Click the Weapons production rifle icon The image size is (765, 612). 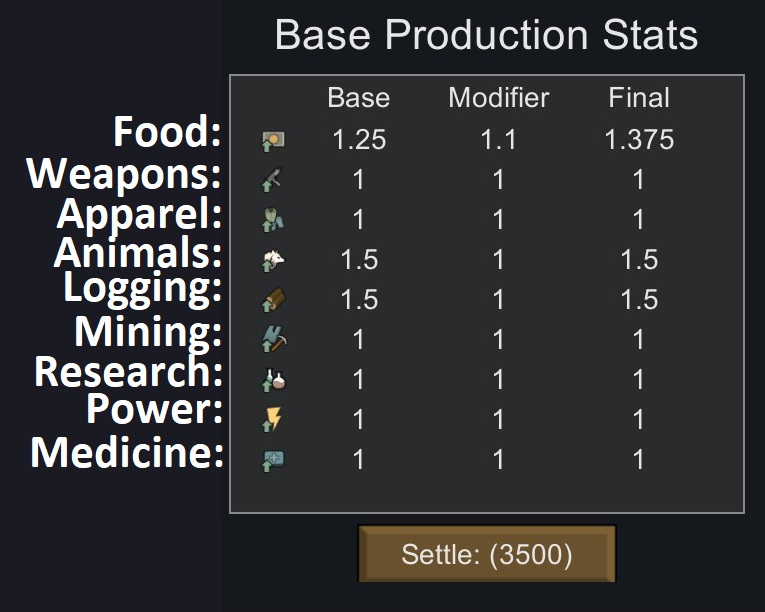pyautogui.click(x=272, y=180)
